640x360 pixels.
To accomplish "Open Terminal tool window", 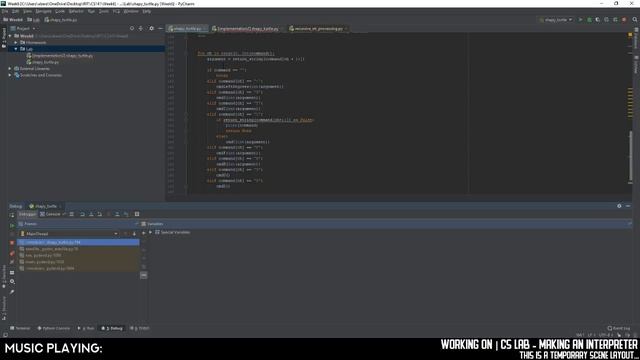I will pyautogui.click(x=20, y=328).
